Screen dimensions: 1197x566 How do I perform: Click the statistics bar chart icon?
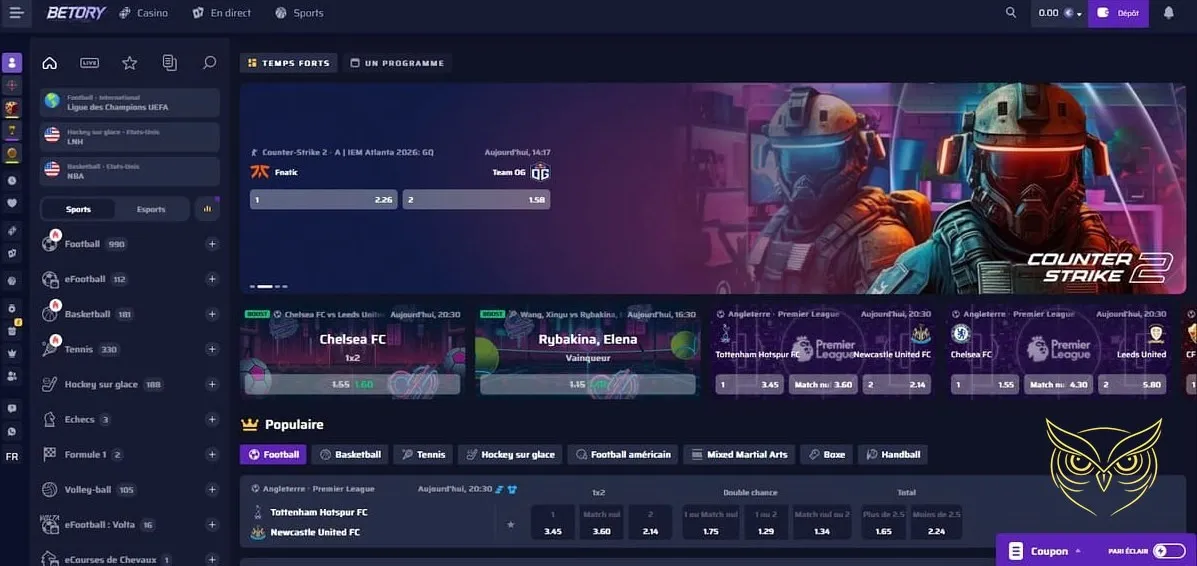(208, 209)
